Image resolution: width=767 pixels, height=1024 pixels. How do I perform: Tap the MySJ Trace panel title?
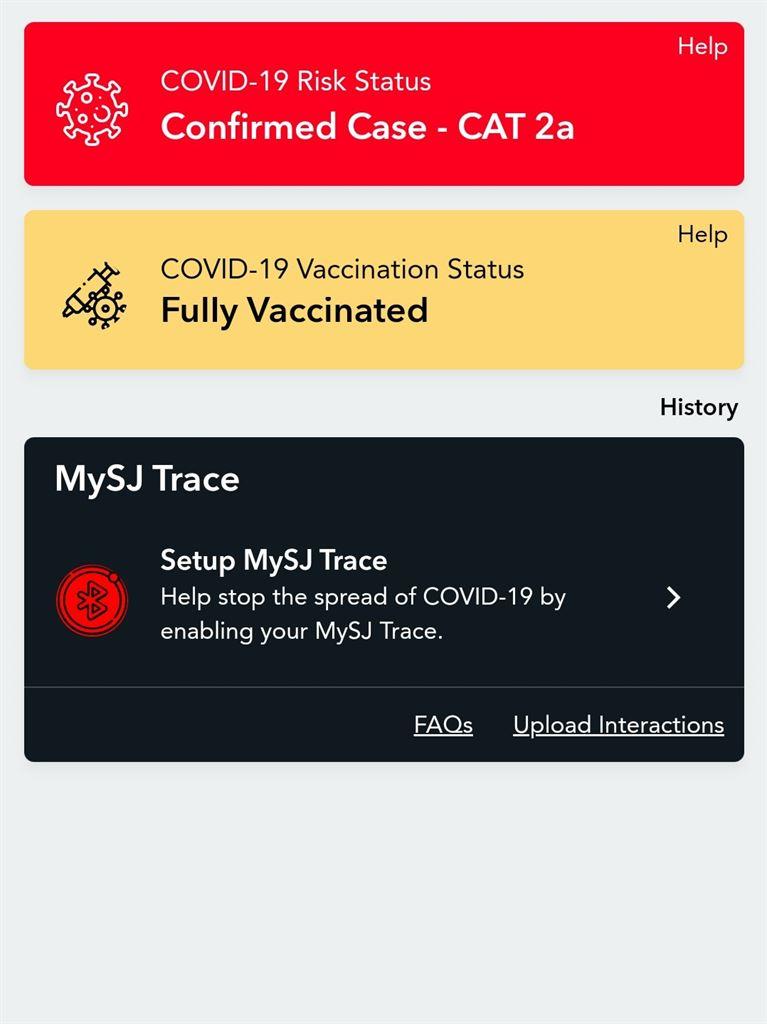tap(147, 479)
